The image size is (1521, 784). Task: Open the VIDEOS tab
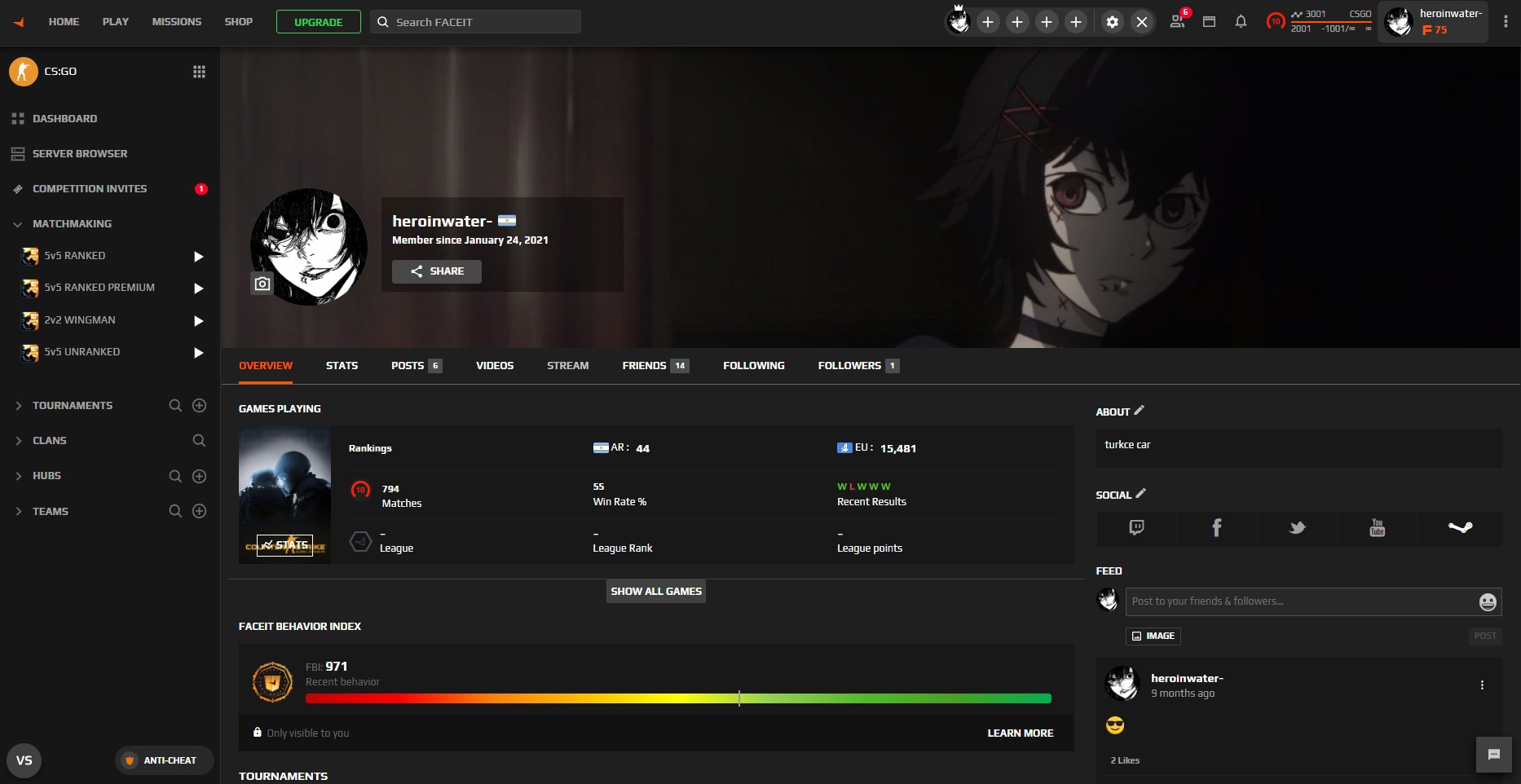click(495, 366)
